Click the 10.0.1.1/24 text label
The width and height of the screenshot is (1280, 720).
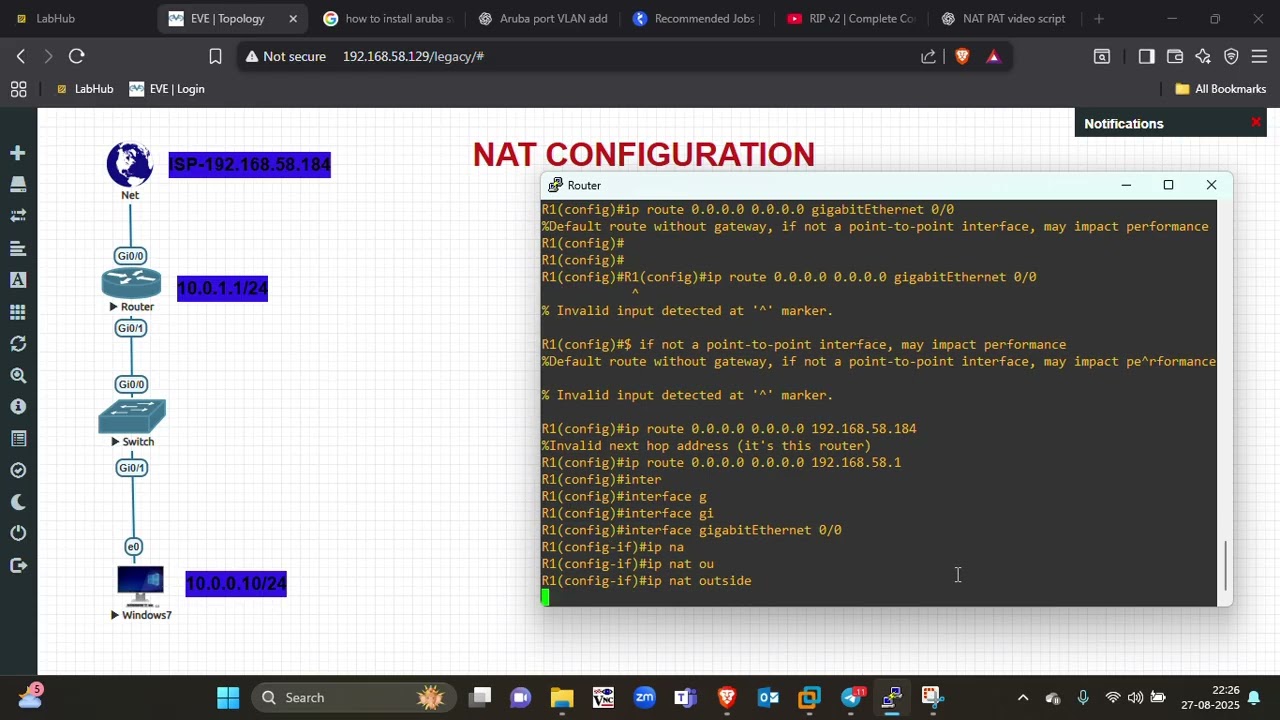tap(222, 289)
